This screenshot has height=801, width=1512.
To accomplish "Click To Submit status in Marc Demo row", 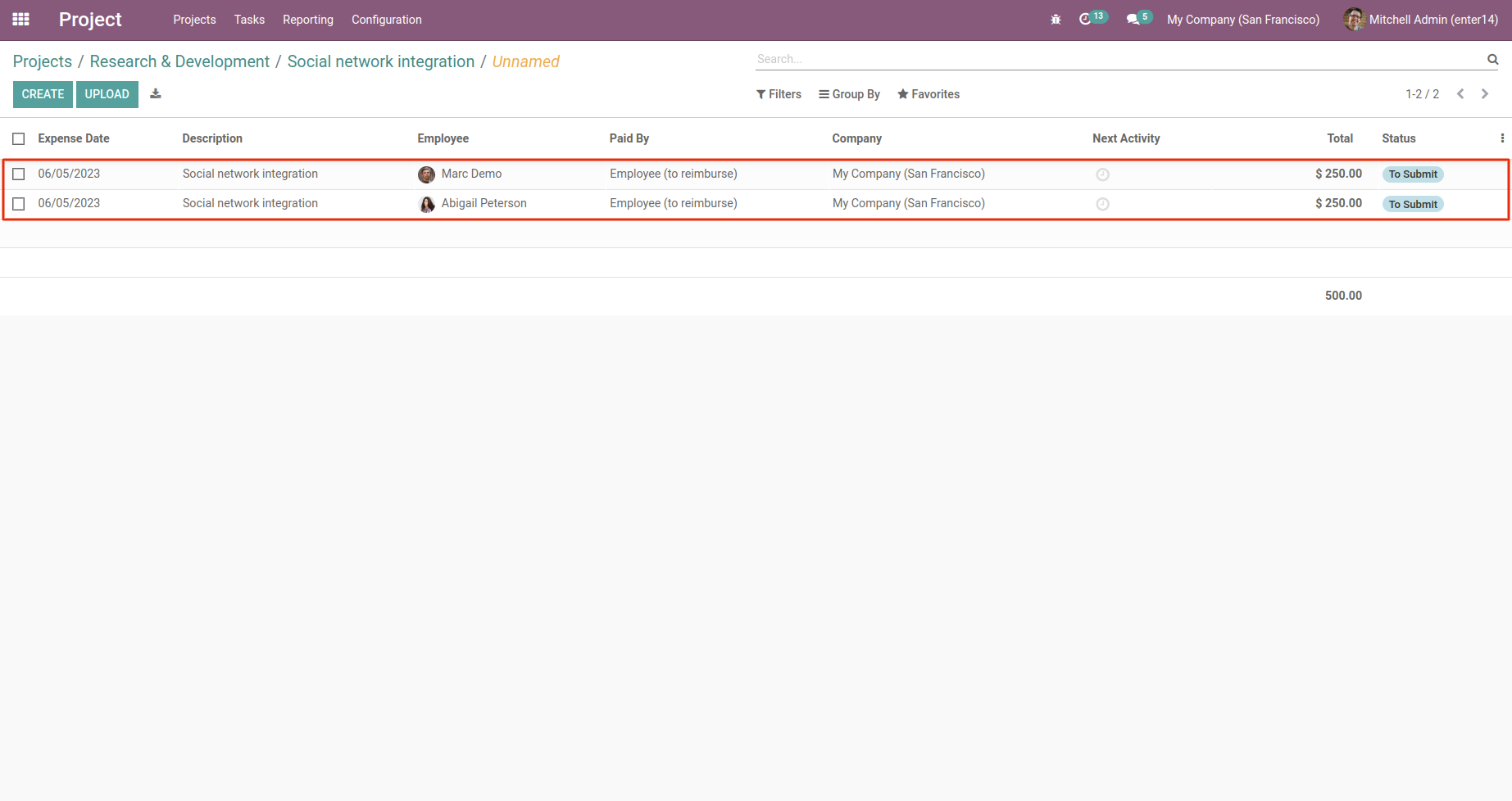I will pos(1413,174).
